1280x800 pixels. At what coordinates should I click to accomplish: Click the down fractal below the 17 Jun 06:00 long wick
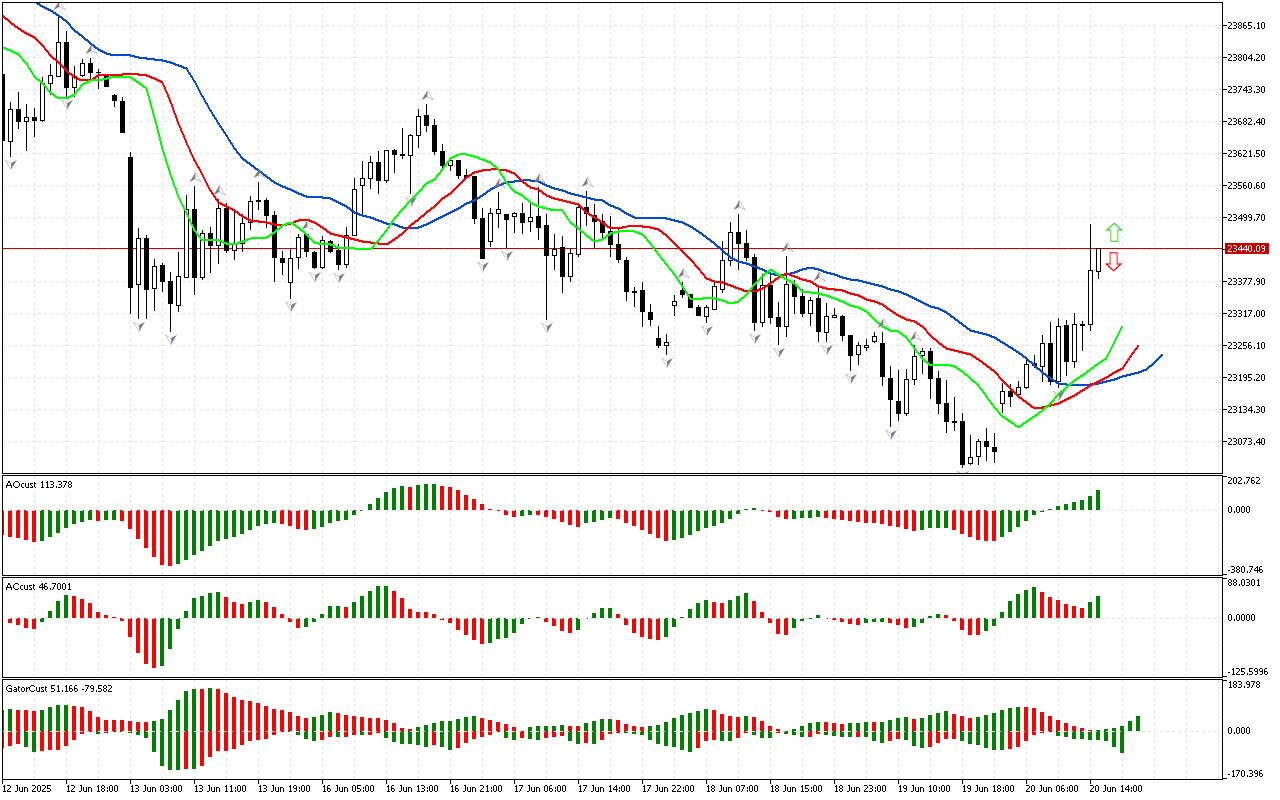(547, 326)
